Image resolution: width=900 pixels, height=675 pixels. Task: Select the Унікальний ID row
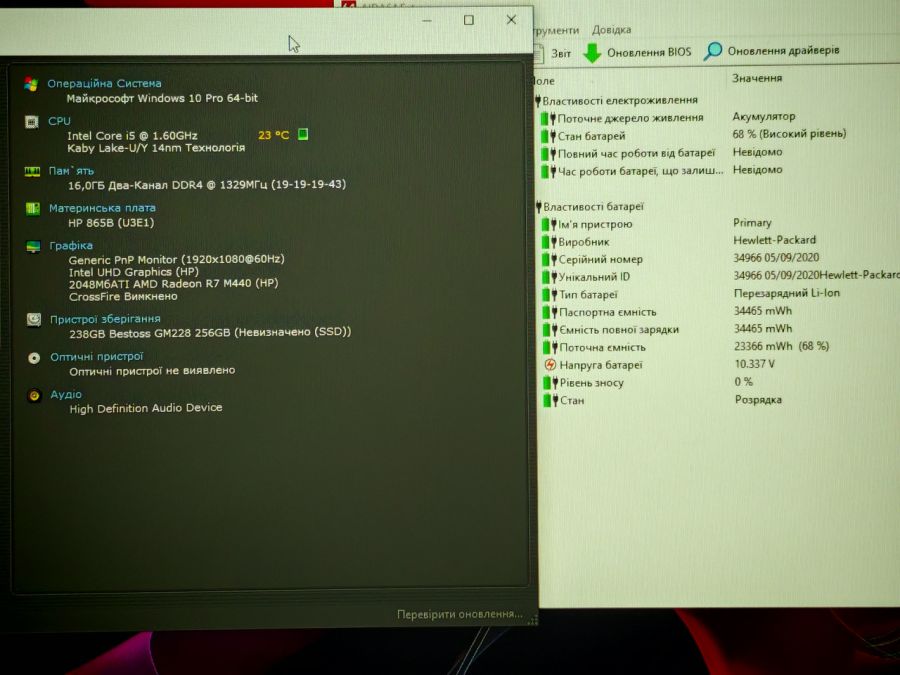[x=721, y=277]
